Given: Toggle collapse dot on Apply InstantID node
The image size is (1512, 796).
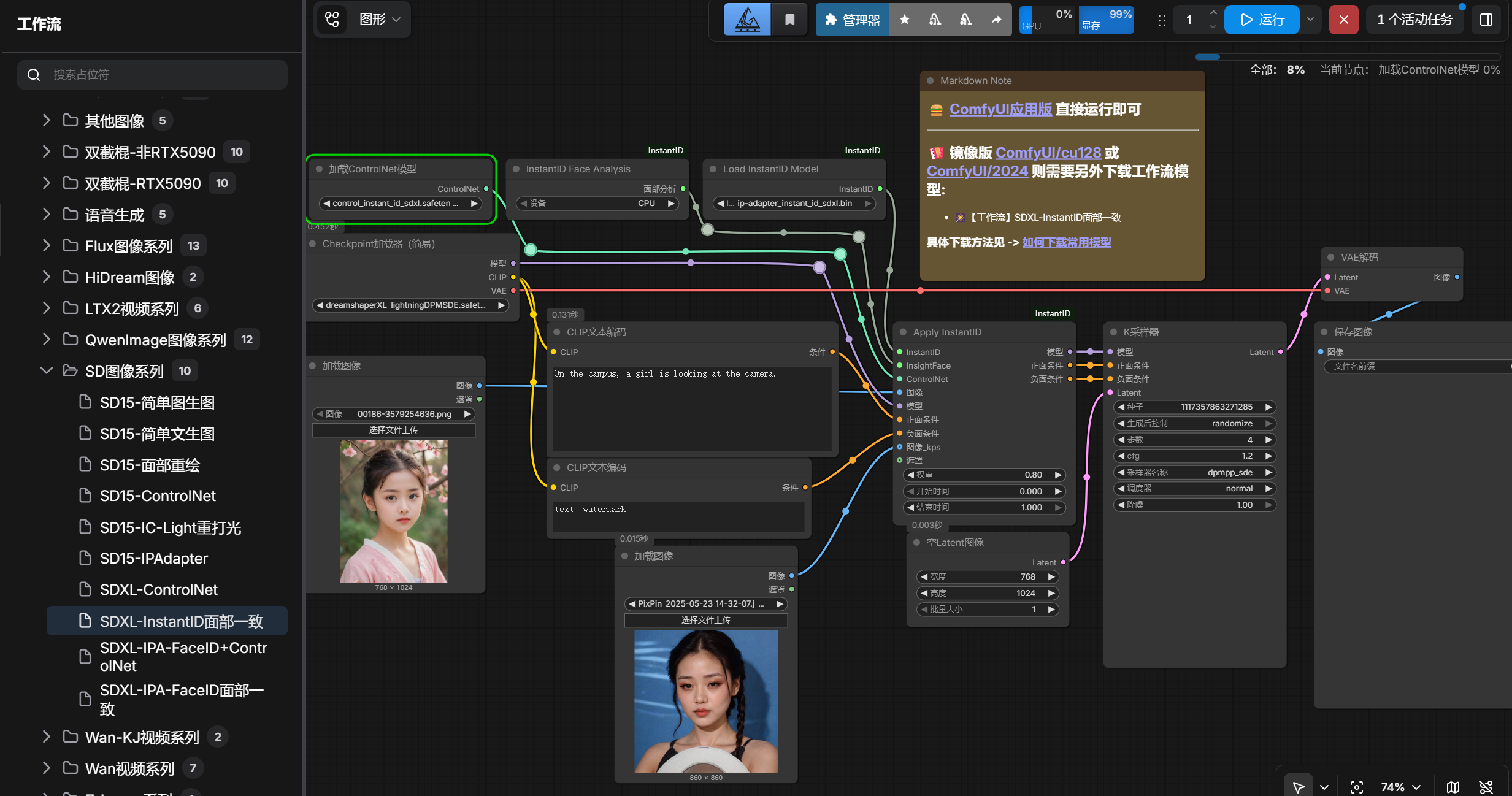Looking at the screenshot, I should click(903, 332).
